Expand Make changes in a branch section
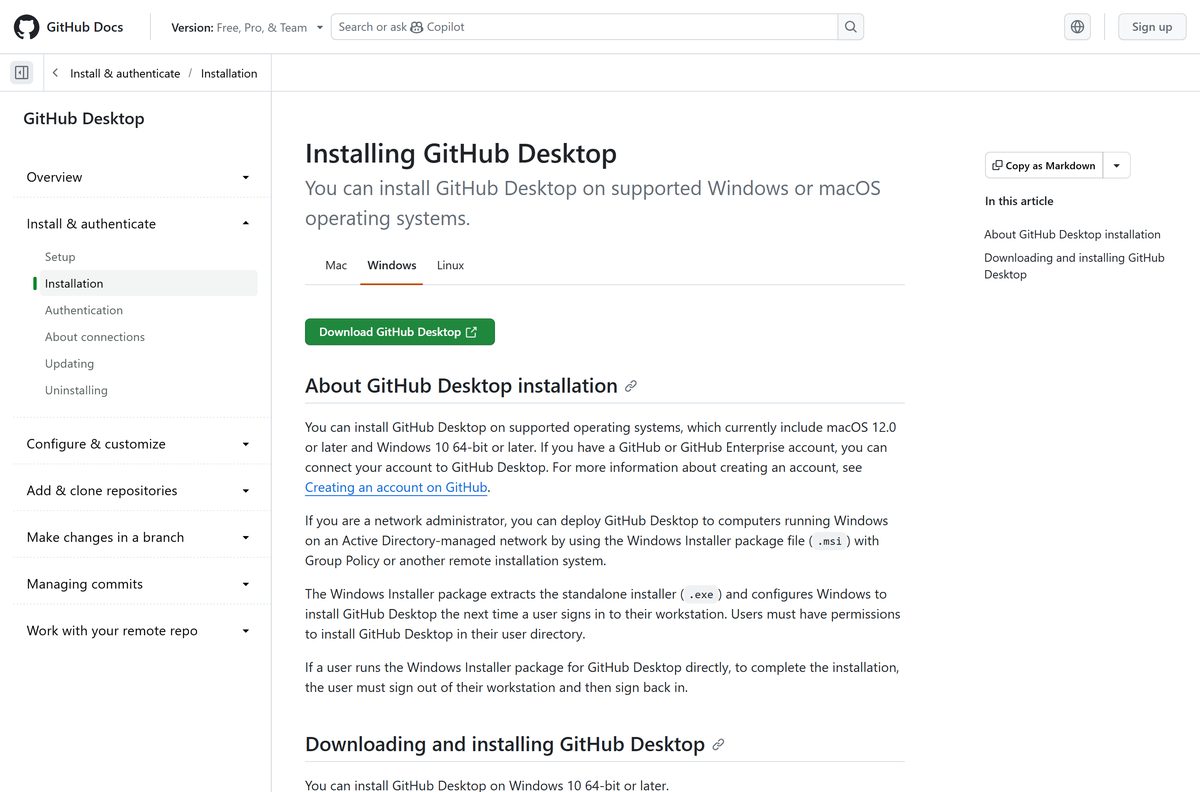The height and width of the screenshot is (792, 1200). [x=138, y=537]
